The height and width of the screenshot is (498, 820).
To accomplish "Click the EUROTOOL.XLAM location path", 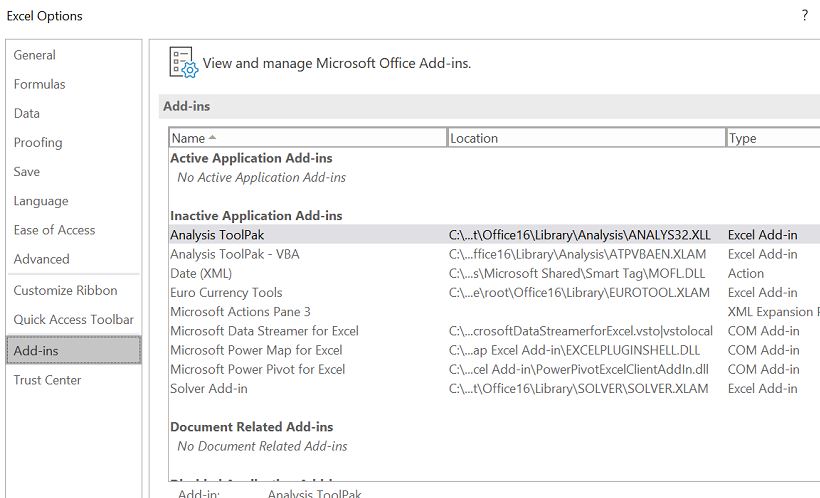I will [579, 292].
